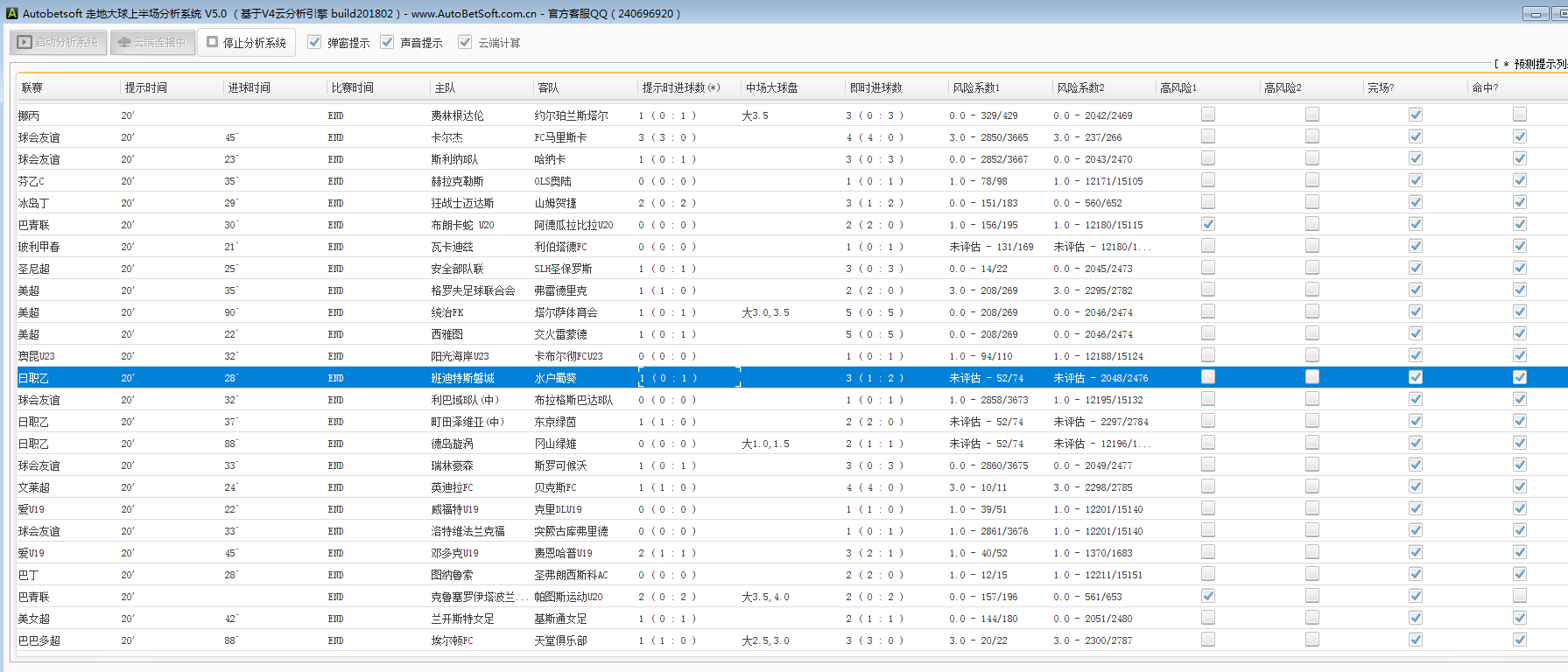Check 命中? box in the 费林根达伦 row
The height and width of the screenshot is (672, 1568).
point(1520,115)
